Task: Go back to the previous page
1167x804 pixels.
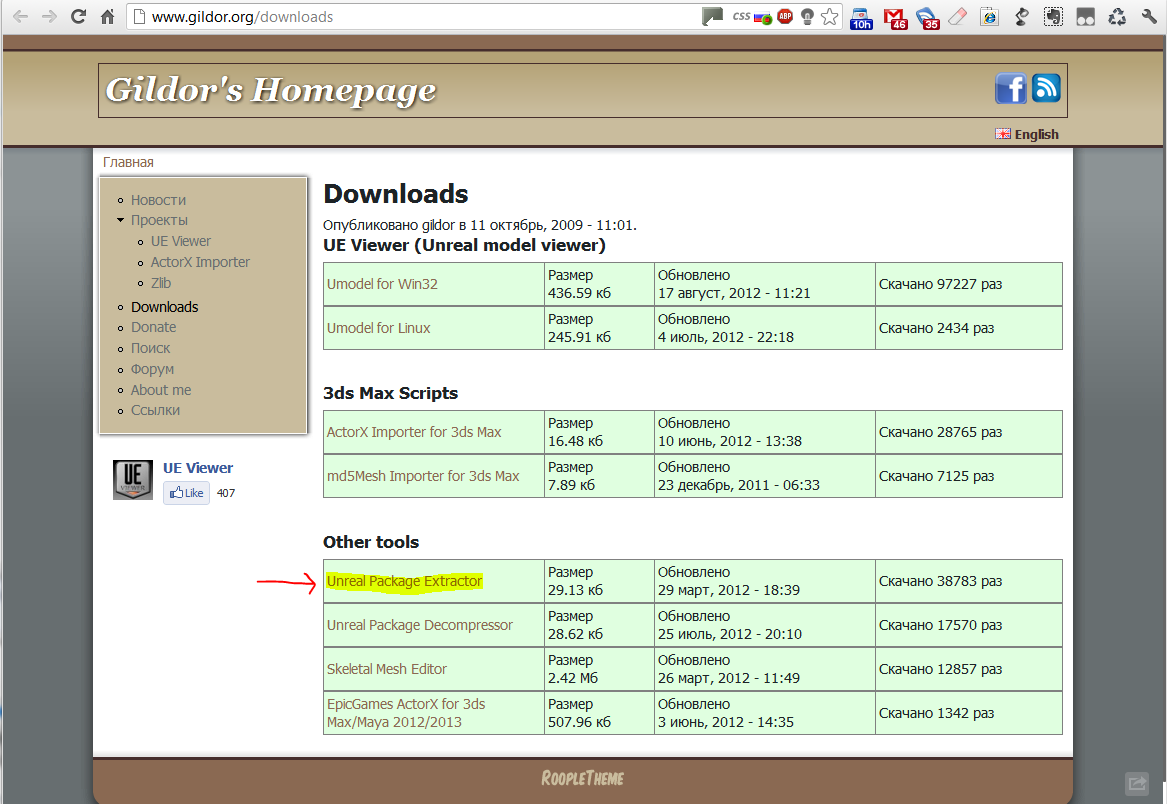Action: click(20, 16)
